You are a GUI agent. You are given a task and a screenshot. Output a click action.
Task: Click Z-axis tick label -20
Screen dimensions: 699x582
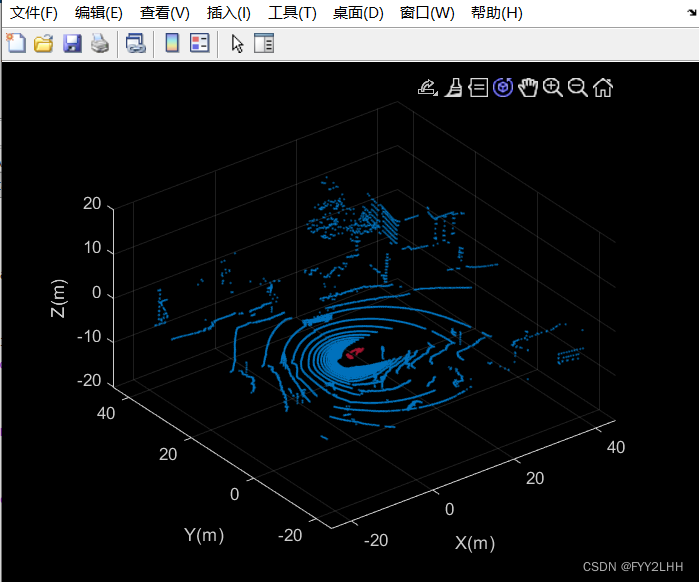click(x=89, y=381)
